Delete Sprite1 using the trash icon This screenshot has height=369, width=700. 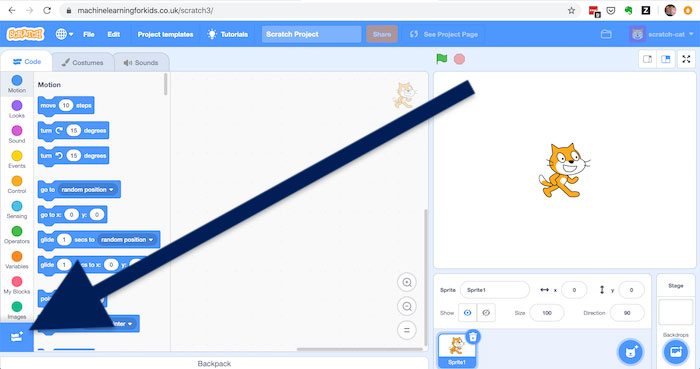[x=473, y=336]
